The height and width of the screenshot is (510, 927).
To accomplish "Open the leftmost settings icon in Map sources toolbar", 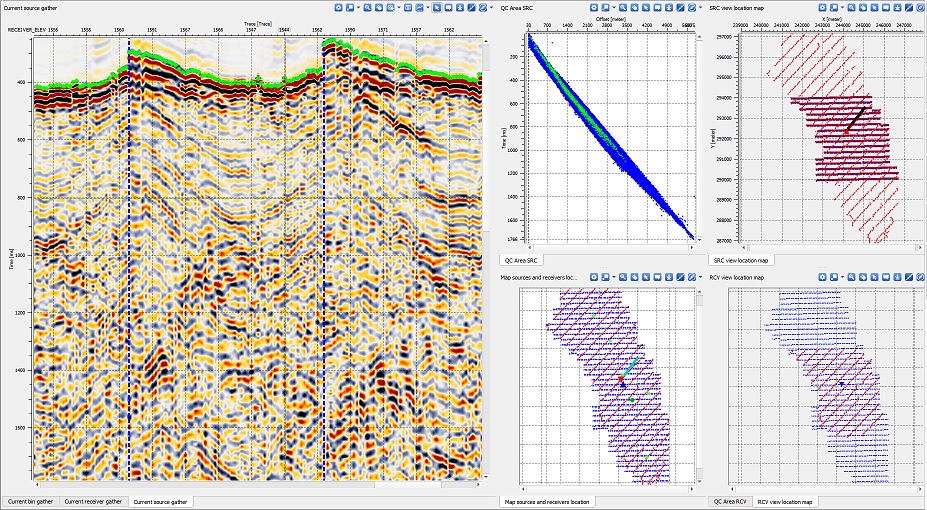I will point(593,277).
